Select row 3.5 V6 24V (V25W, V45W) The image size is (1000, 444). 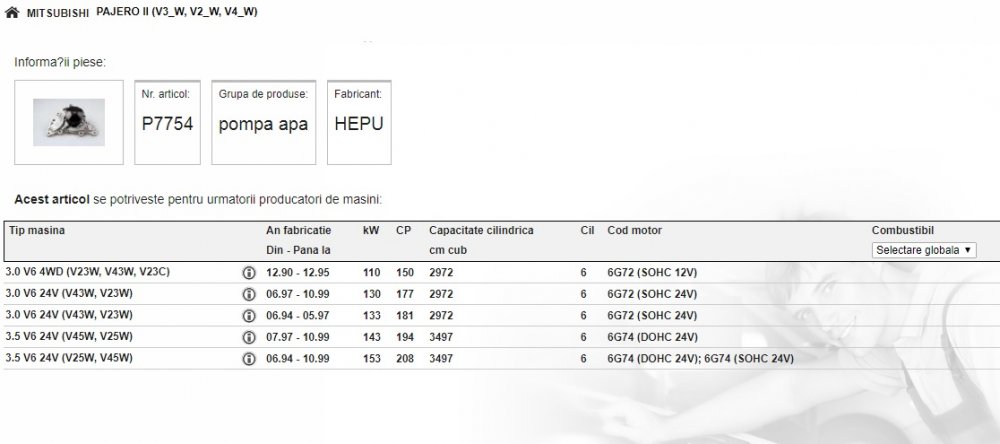click(x=501, y=359)
